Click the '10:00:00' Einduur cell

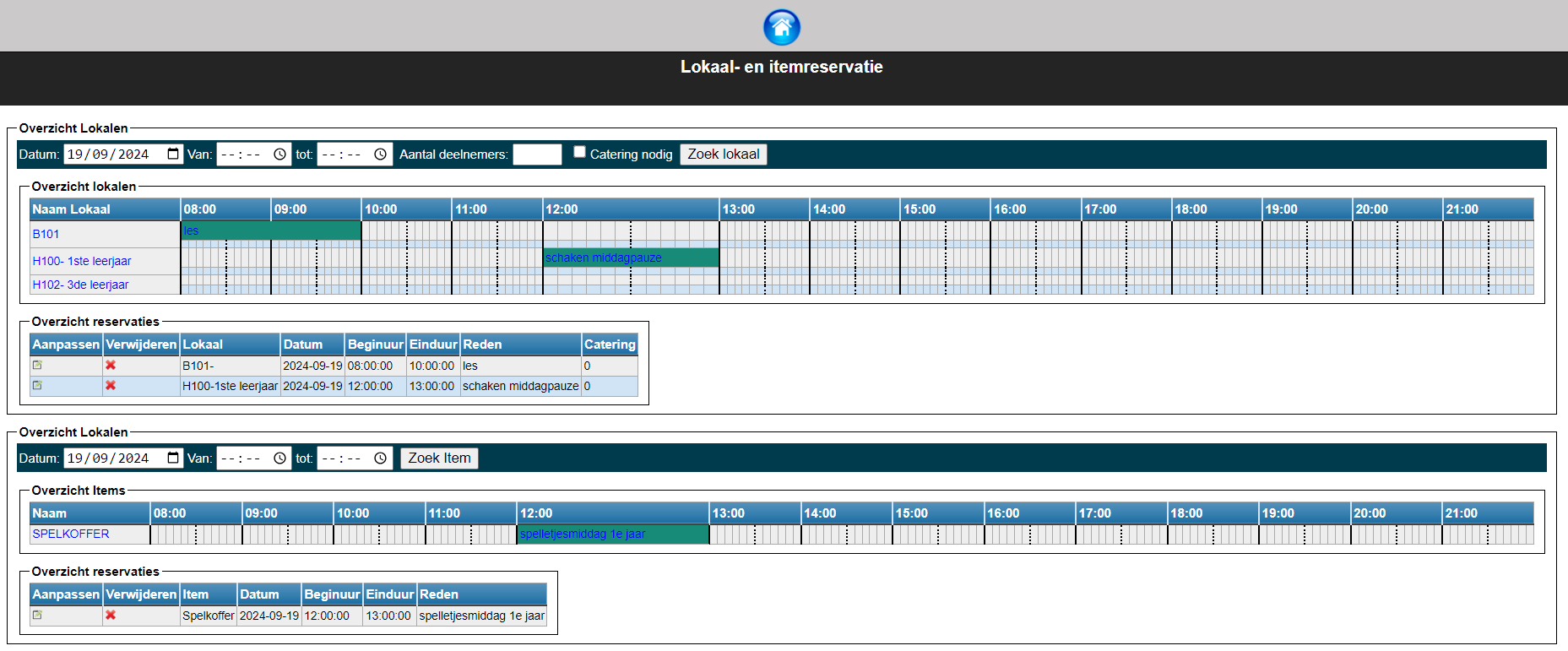[433, 366]
